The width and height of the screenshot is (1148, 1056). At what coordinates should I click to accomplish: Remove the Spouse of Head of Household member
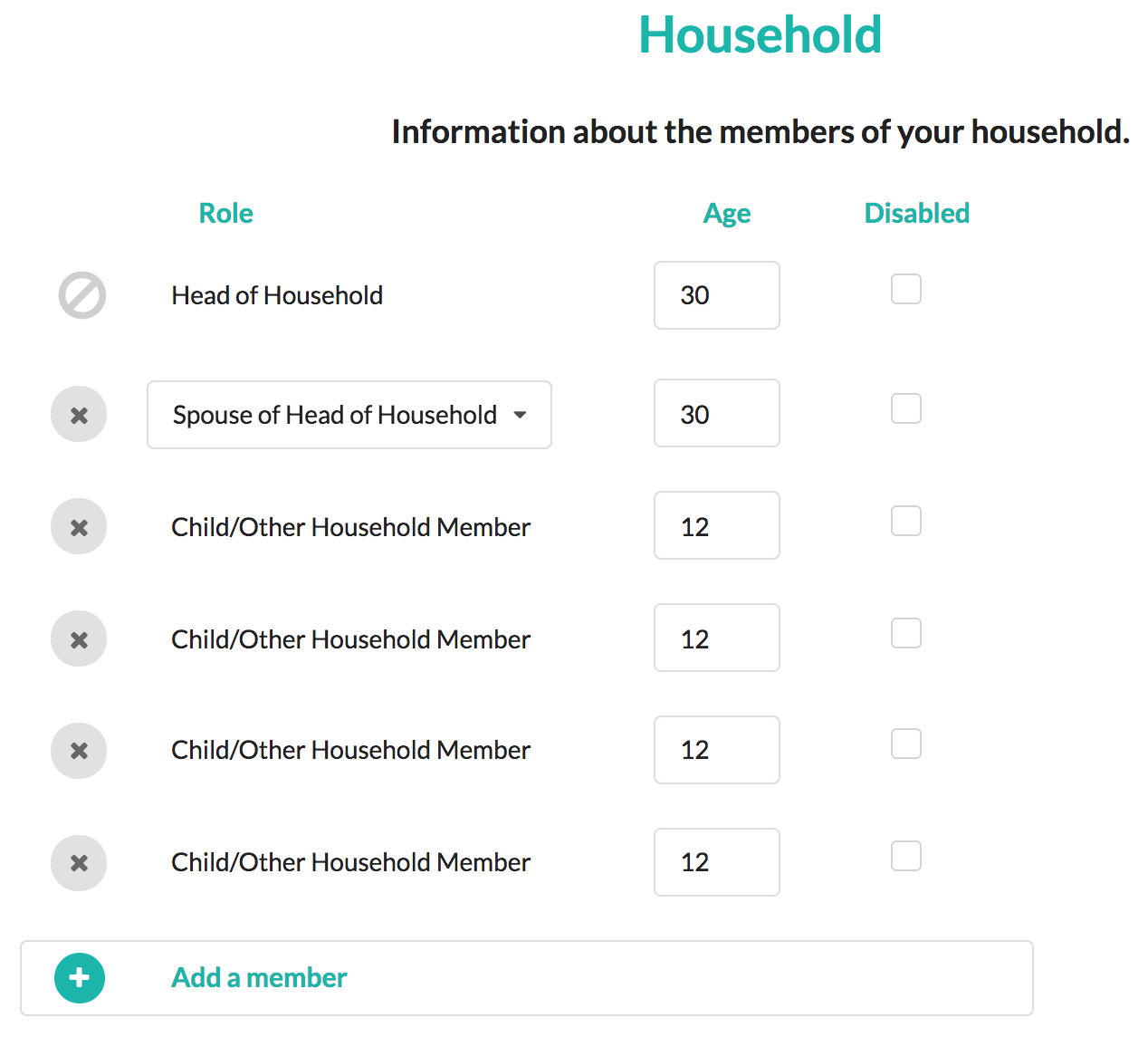click(79, 415)
